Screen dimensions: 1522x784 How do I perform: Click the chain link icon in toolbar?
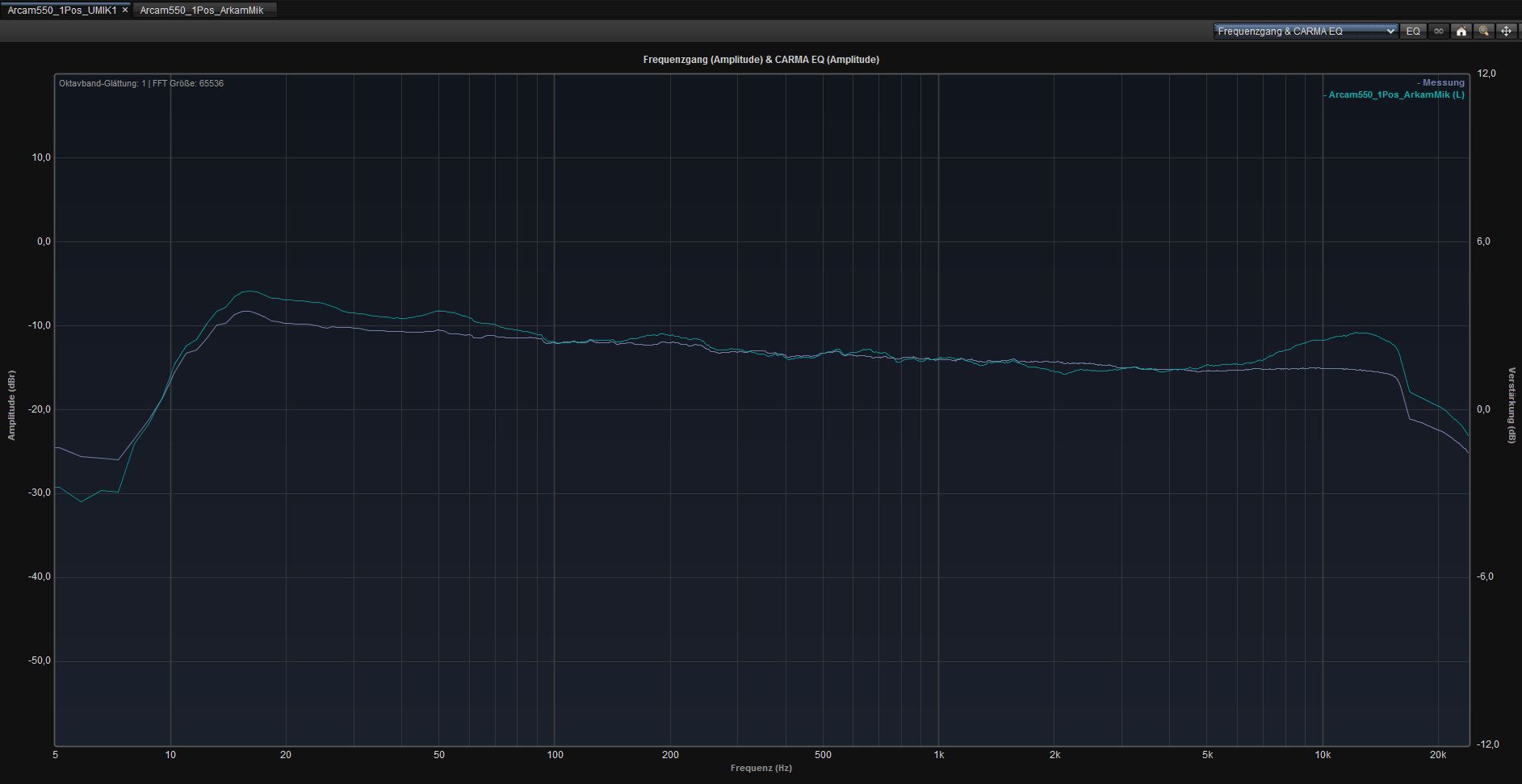[x=1438, y=31]
